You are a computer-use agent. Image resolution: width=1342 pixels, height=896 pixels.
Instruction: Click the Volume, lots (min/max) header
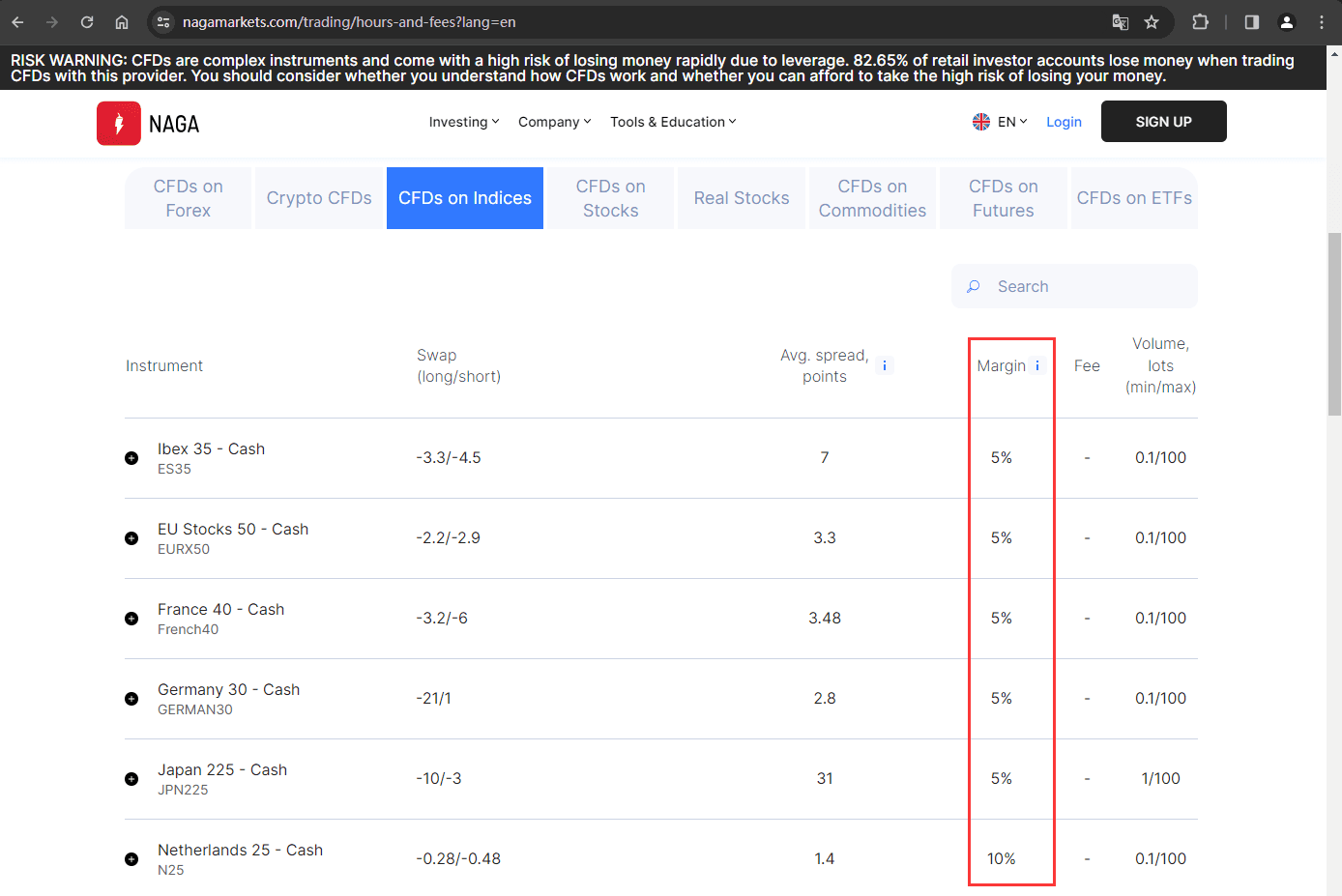pyautogui.click(x=1160, y=365)
